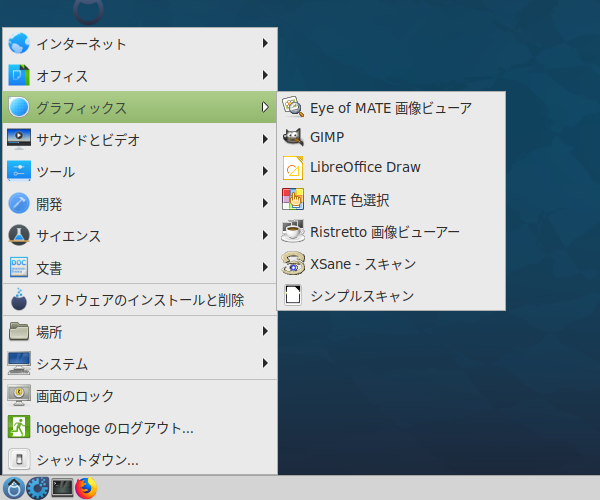Expand the インターネット submenu arrow
The height and width of the screenshot is (500, 600).
(265, 43)
